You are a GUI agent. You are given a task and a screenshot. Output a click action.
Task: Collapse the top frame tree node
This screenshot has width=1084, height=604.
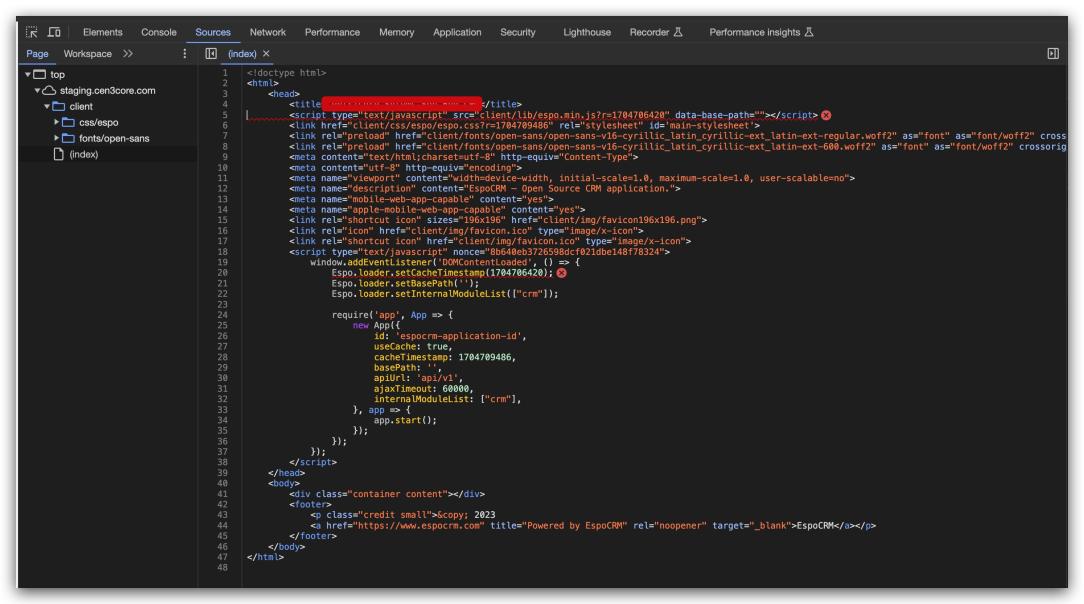(28, 74)
